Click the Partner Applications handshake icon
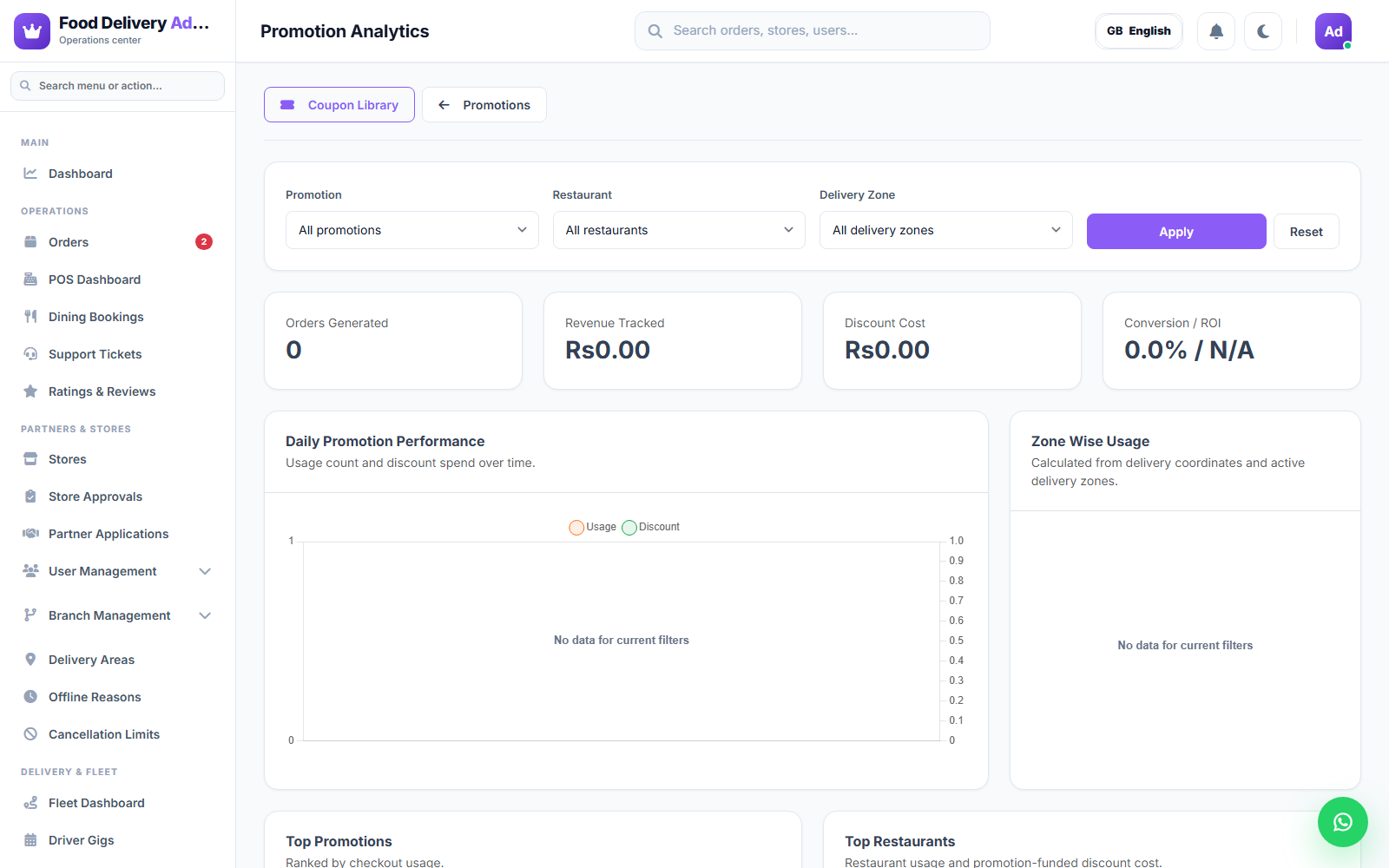 point(30,534)
